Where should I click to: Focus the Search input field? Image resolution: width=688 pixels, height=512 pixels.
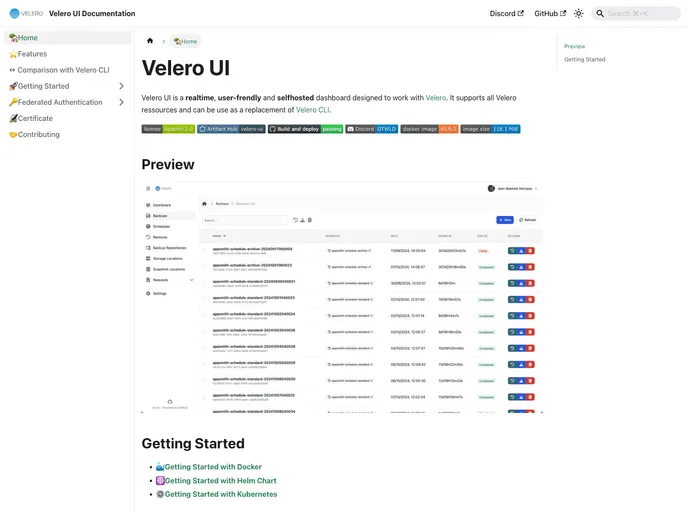(x=636, y=14)
